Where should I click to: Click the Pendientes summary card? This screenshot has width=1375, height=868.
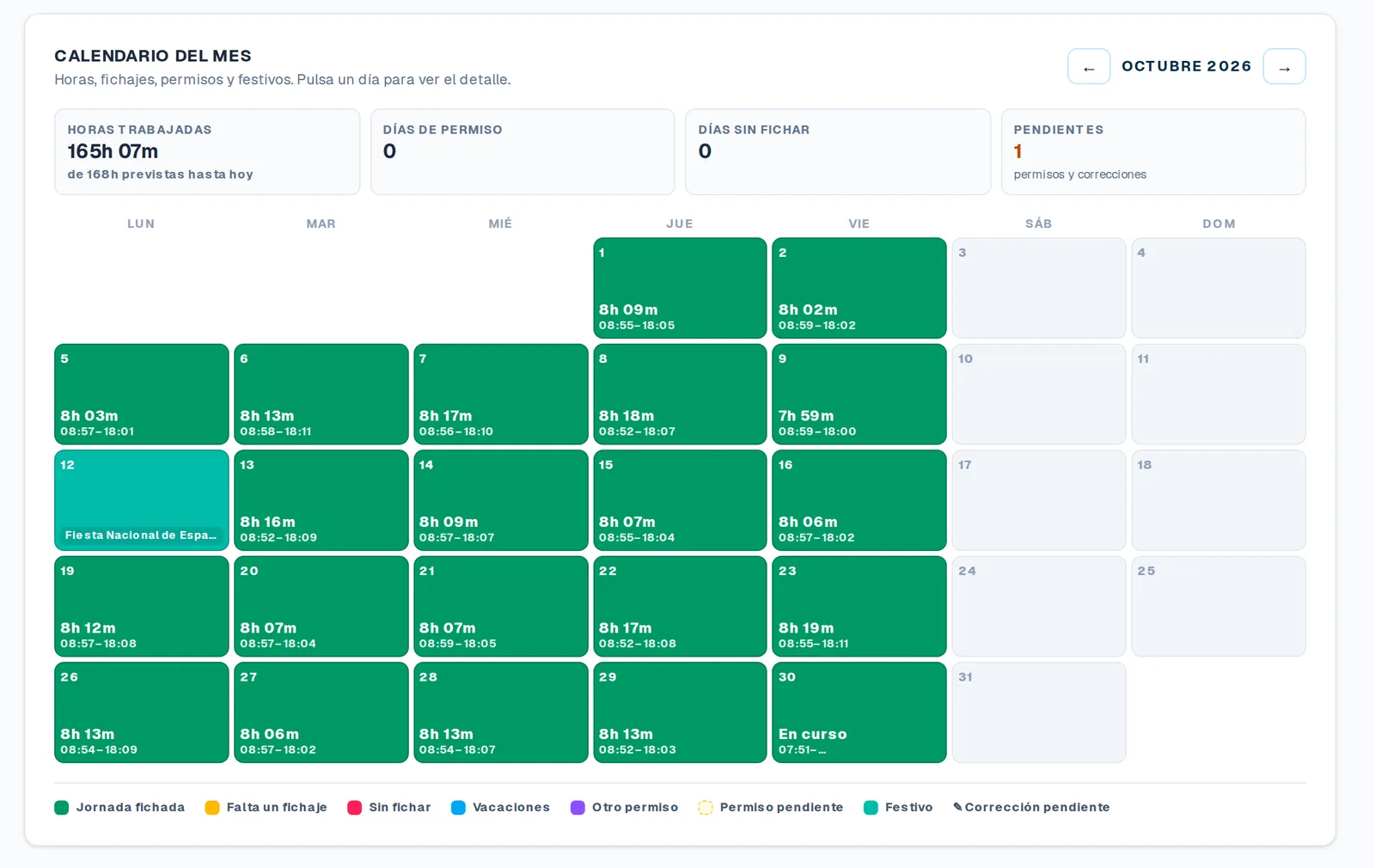(1153, 152)
